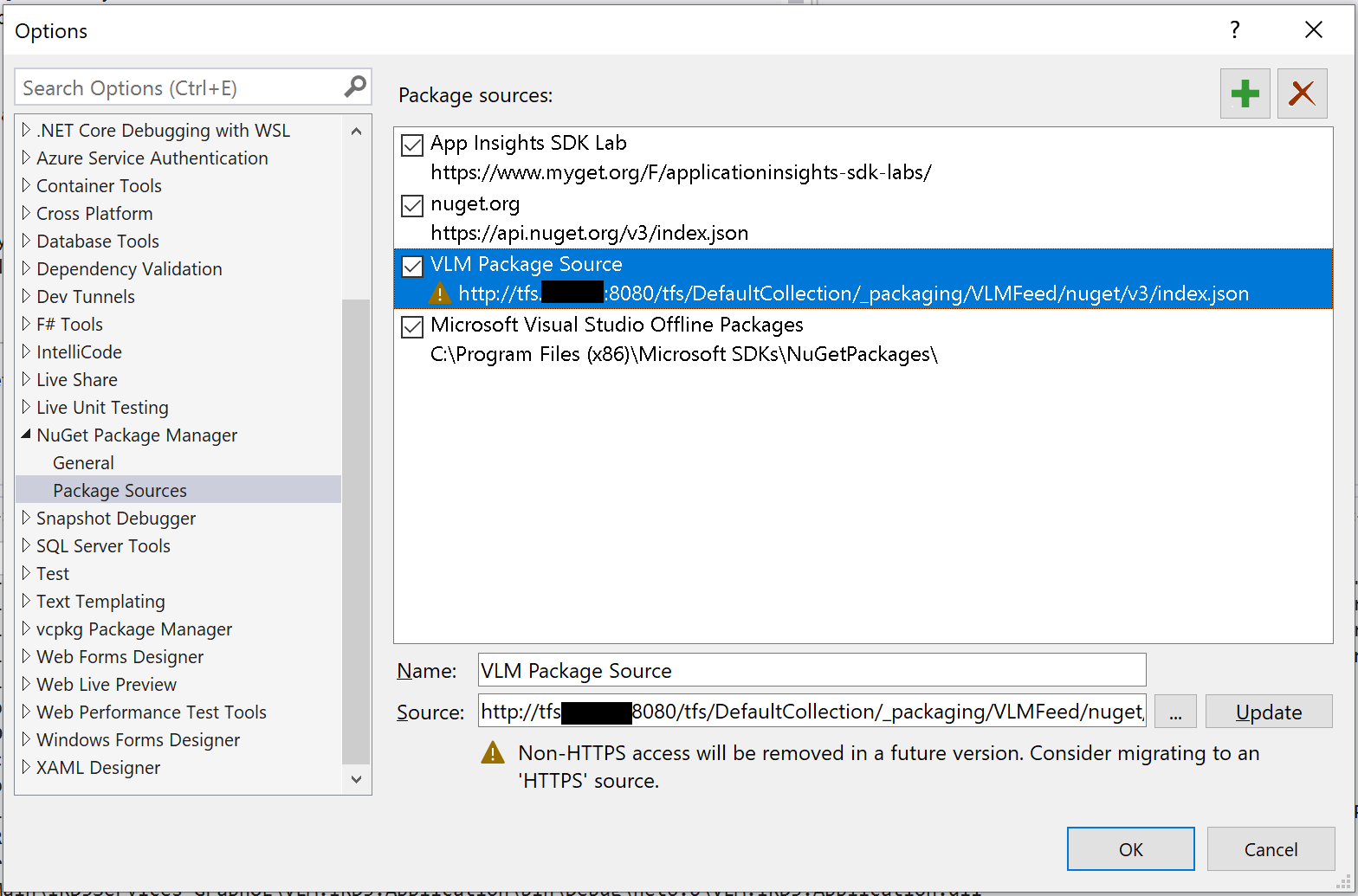Select Dev Tunnels options category

click(86, 296)
